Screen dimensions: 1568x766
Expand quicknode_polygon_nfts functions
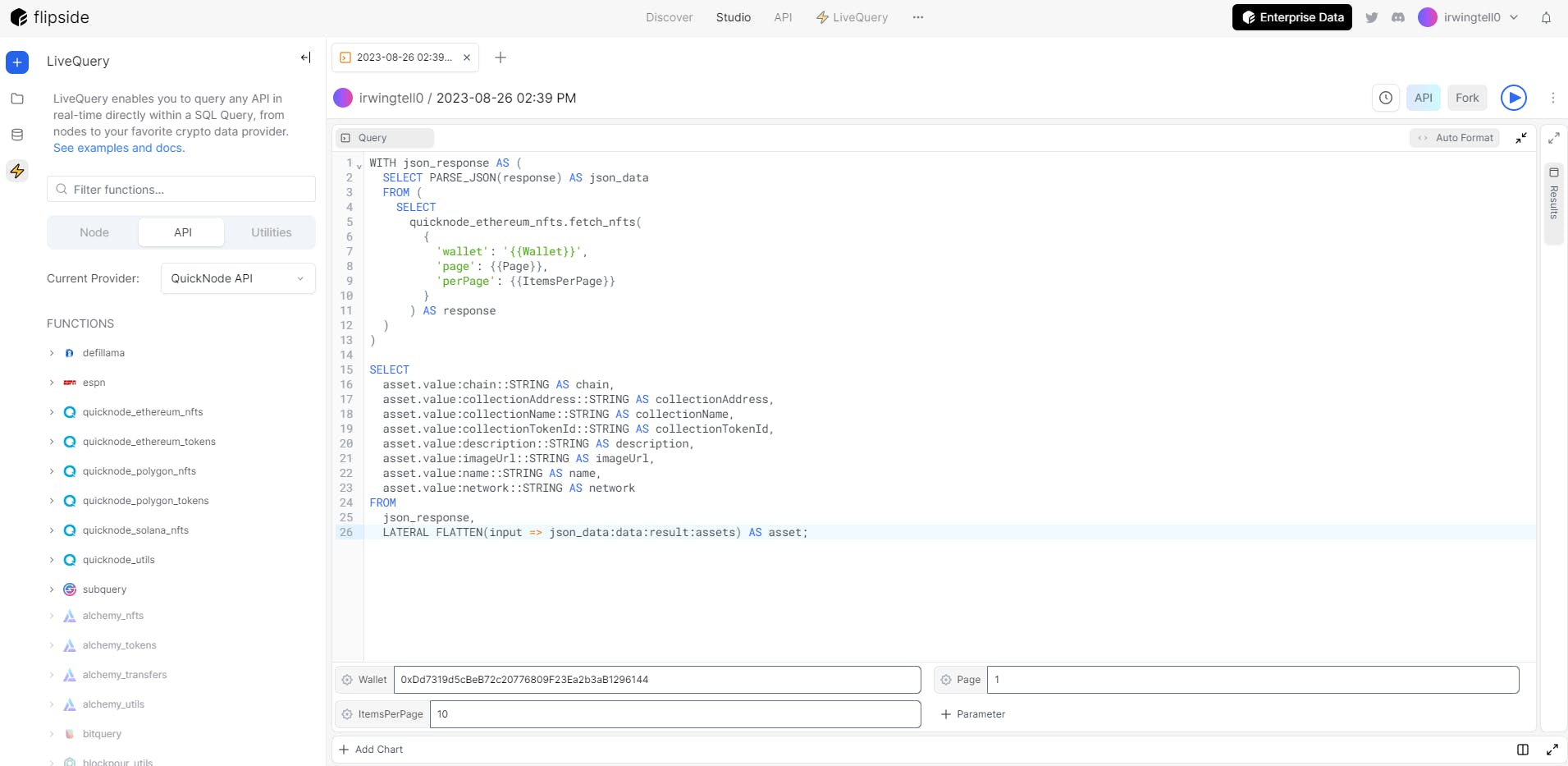(x=52, y=471)
